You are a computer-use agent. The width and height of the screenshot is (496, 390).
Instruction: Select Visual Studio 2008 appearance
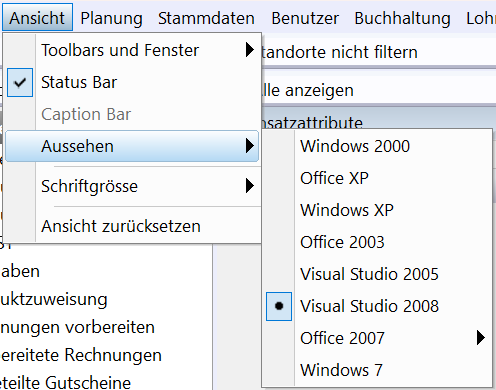click(x=377, y=306)
